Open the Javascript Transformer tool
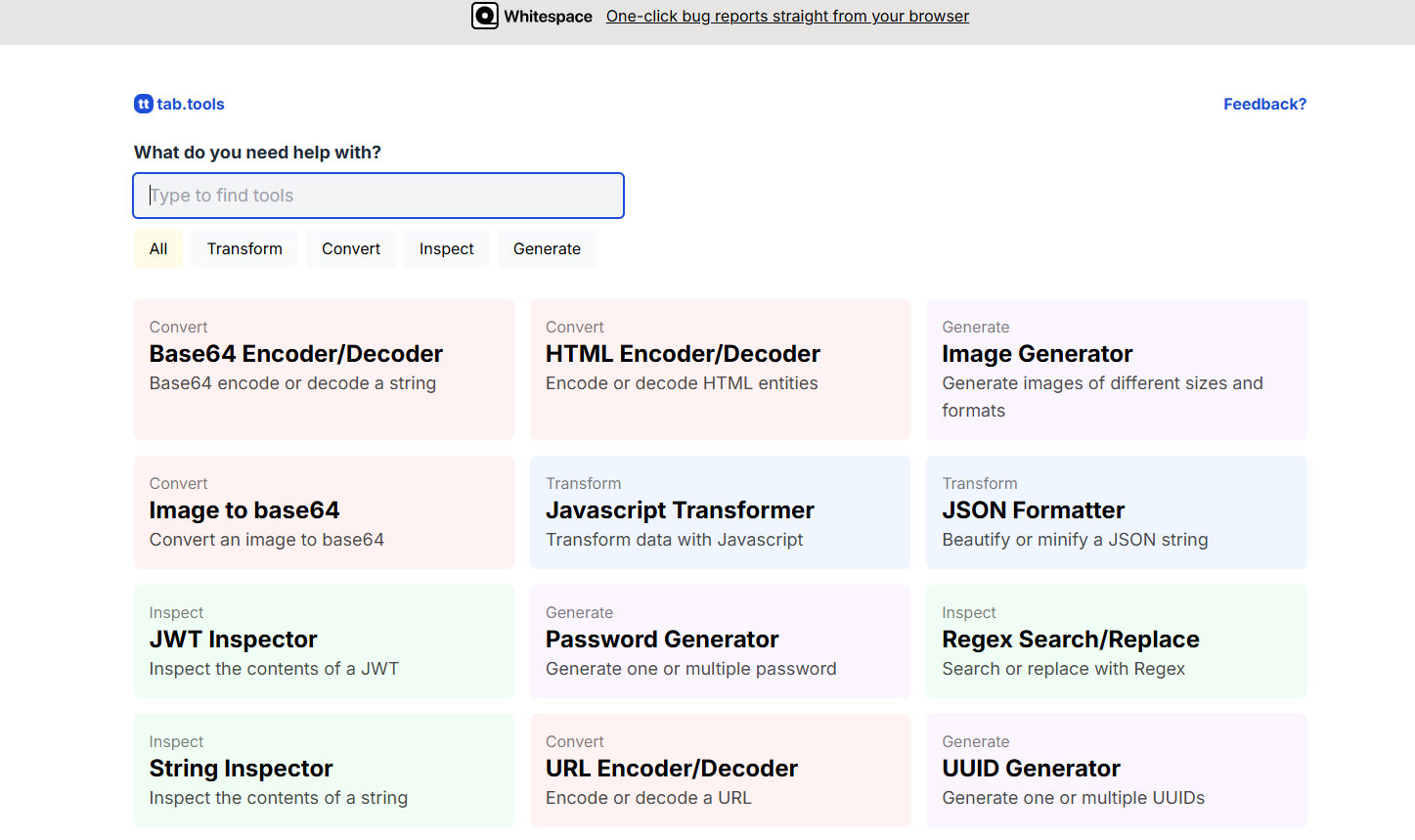This screenshot has width=1415, height=840. [x=720, y=511]
